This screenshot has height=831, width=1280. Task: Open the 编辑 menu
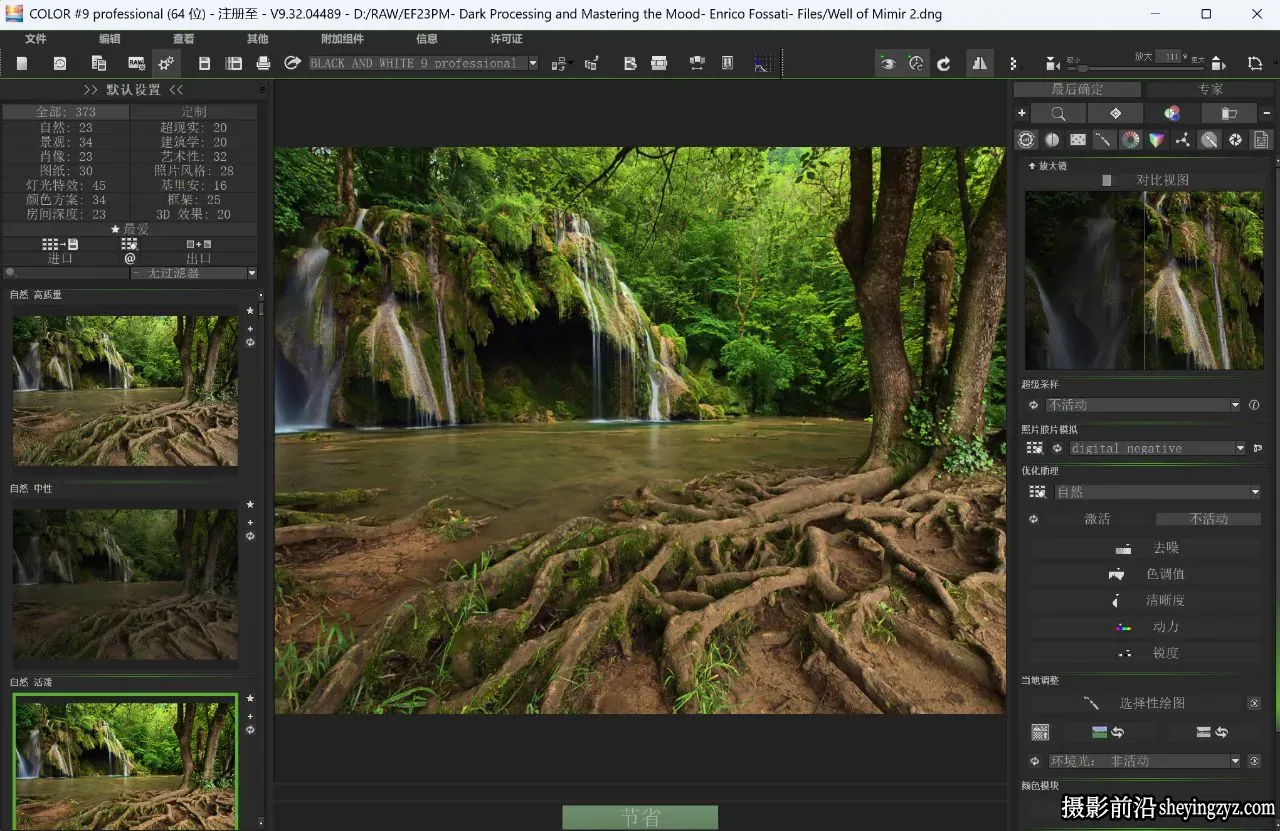click(x=109, y=38)
